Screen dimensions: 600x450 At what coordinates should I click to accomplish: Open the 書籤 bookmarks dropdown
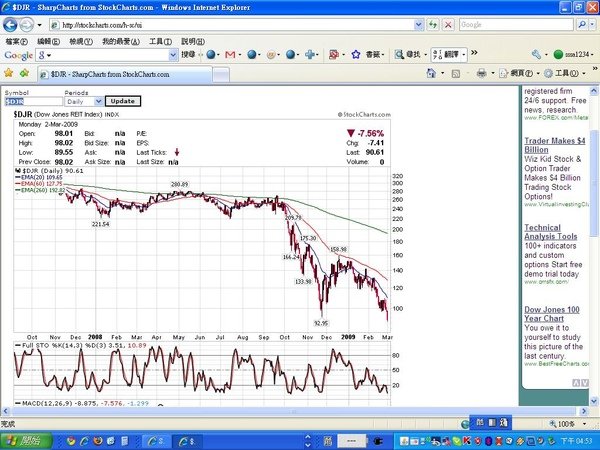tap(375, 55)
